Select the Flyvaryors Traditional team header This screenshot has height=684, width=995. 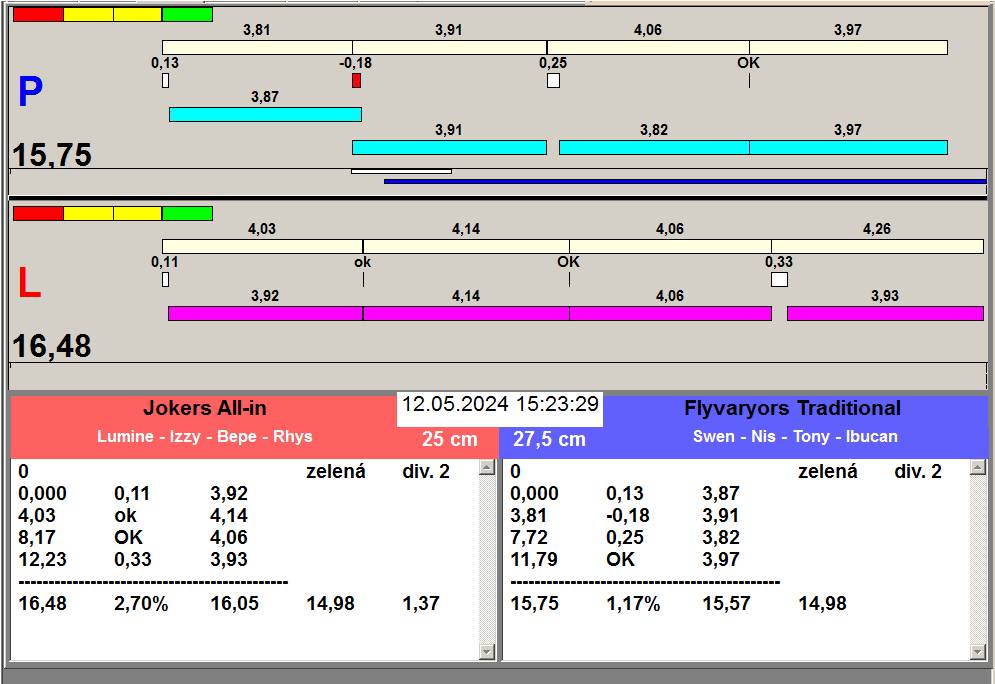792,408
